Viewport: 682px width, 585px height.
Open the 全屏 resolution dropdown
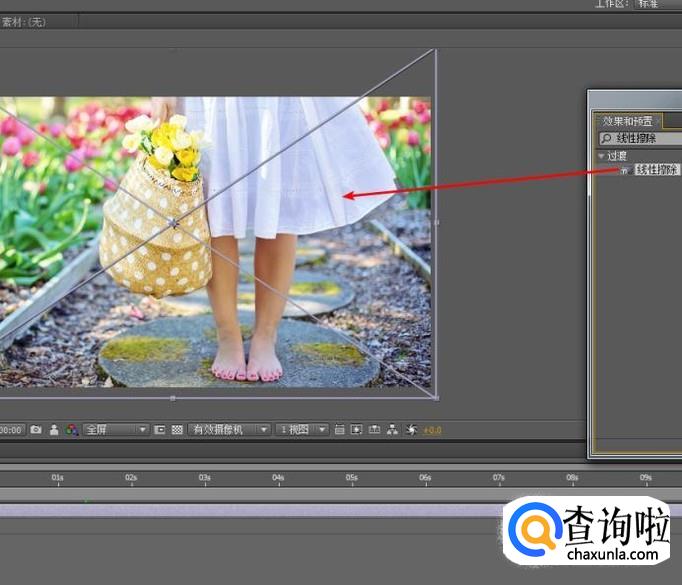[116, 430]
